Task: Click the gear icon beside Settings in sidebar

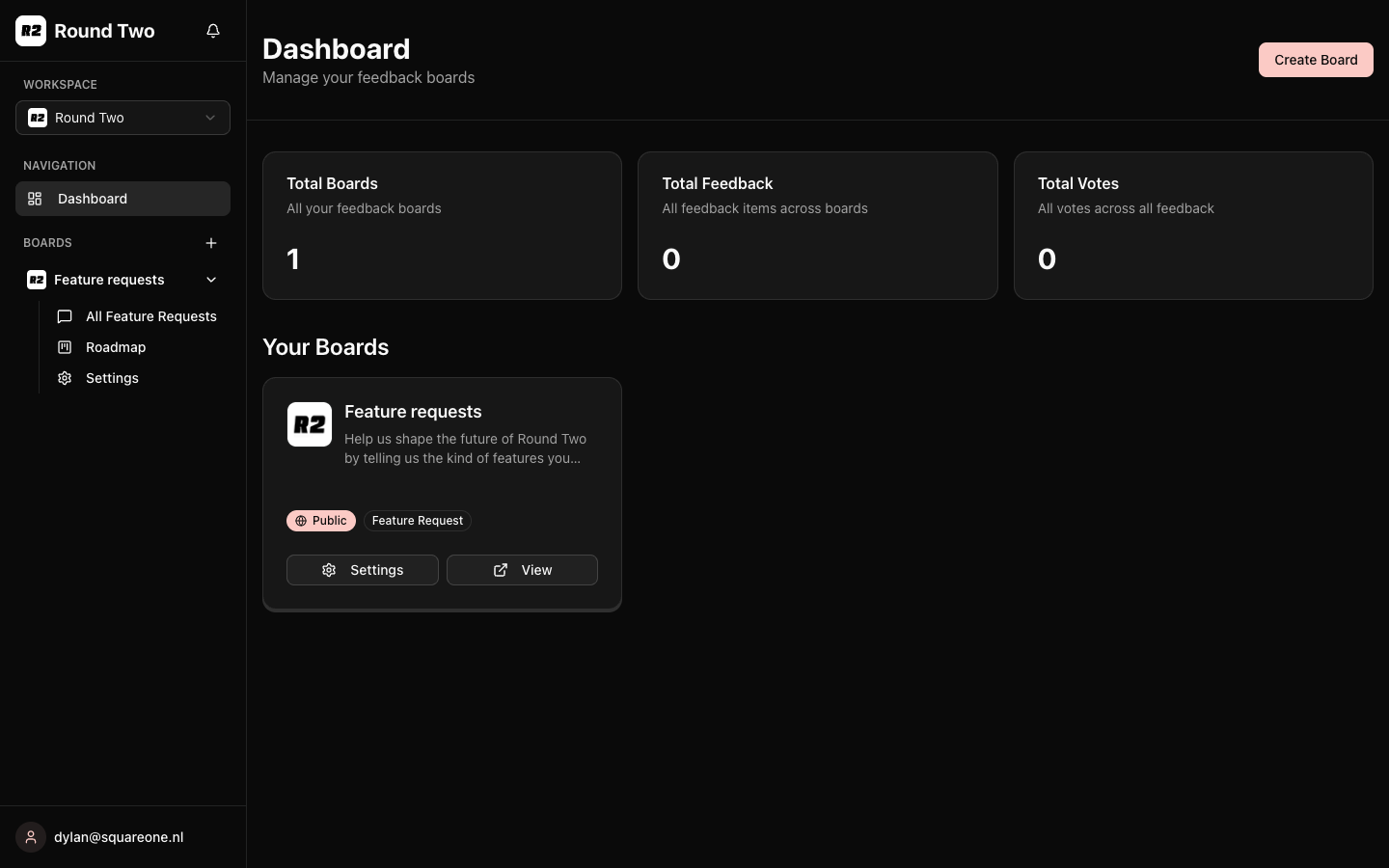Action: pos(64,378)
